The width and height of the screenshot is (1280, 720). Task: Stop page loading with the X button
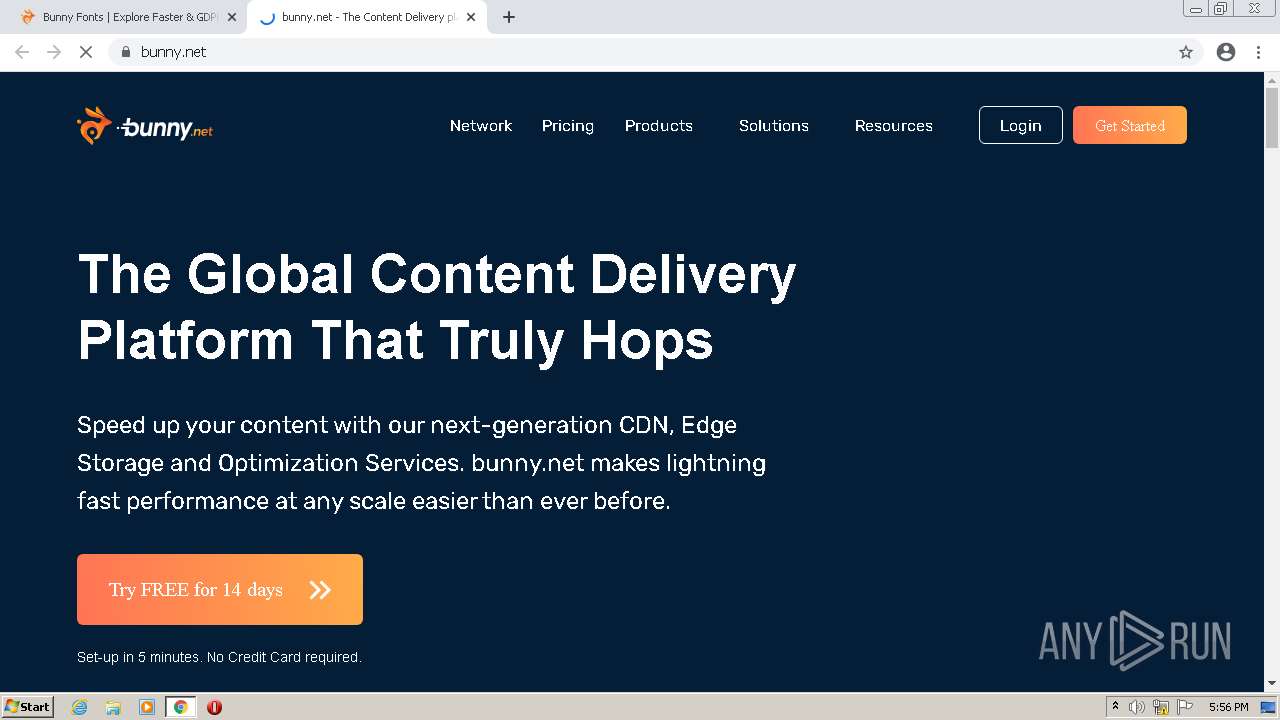coord(86,52)
